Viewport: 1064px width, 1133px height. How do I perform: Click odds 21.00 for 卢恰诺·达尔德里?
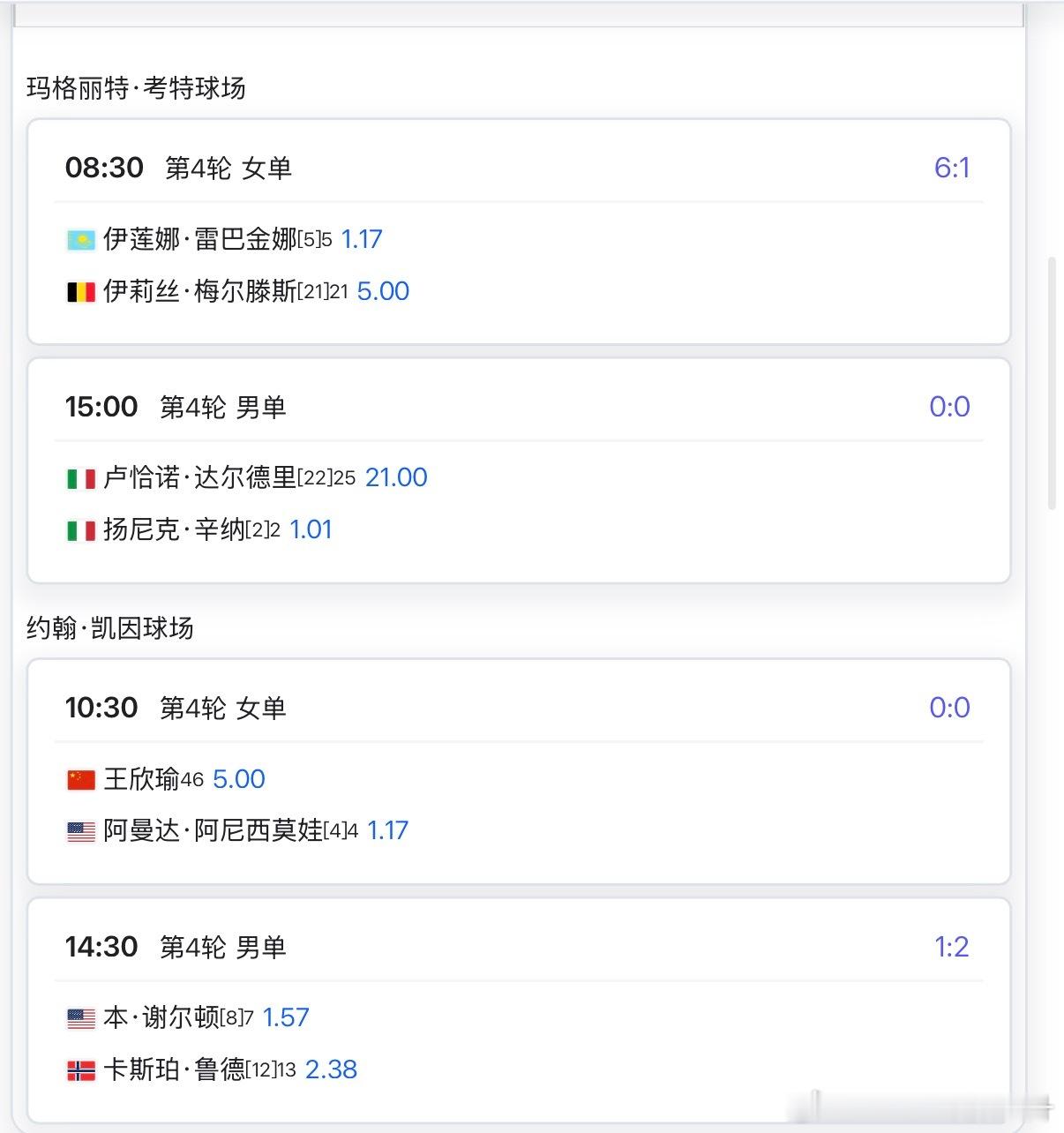point(396,476)
